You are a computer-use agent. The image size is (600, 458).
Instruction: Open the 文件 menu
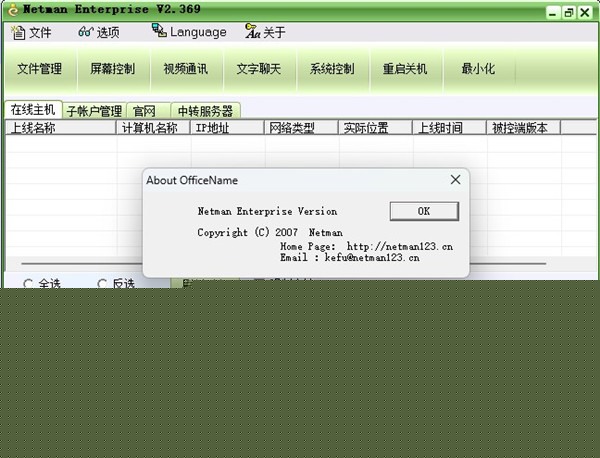point(31,33)
